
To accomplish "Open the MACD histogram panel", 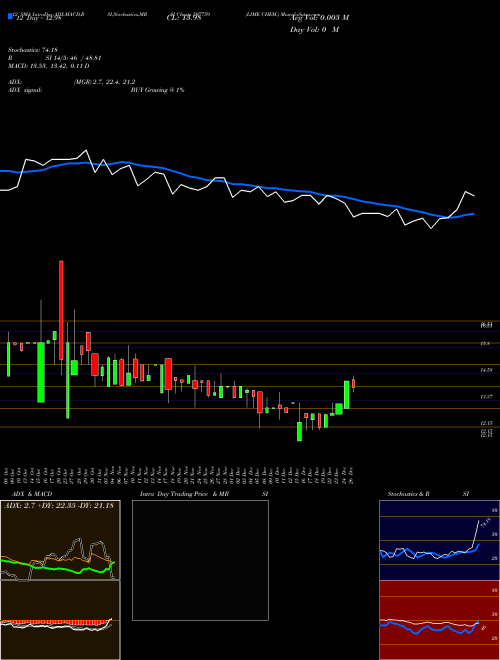I will click(60, 620).
